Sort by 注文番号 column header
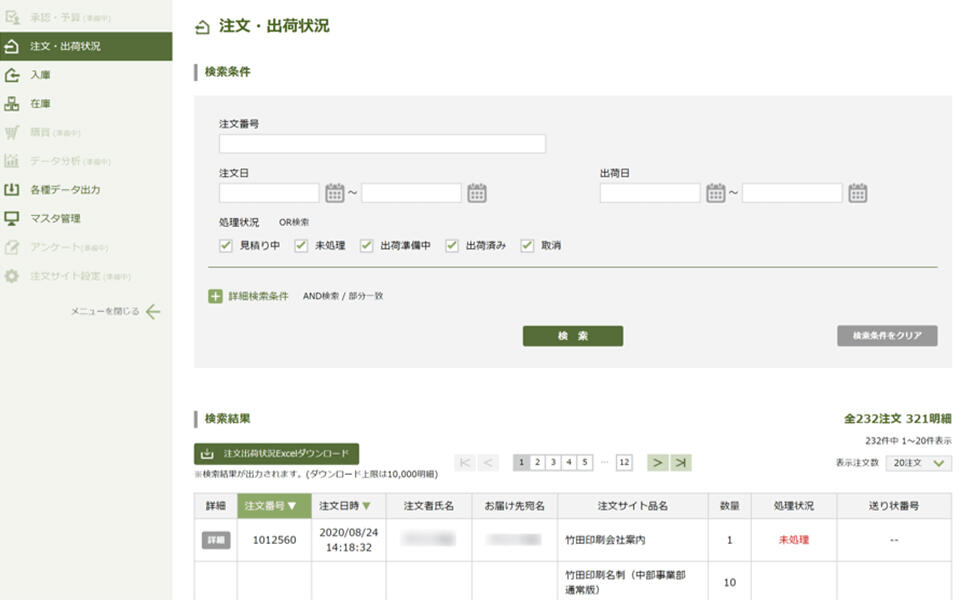 click(x=271, y=506)
